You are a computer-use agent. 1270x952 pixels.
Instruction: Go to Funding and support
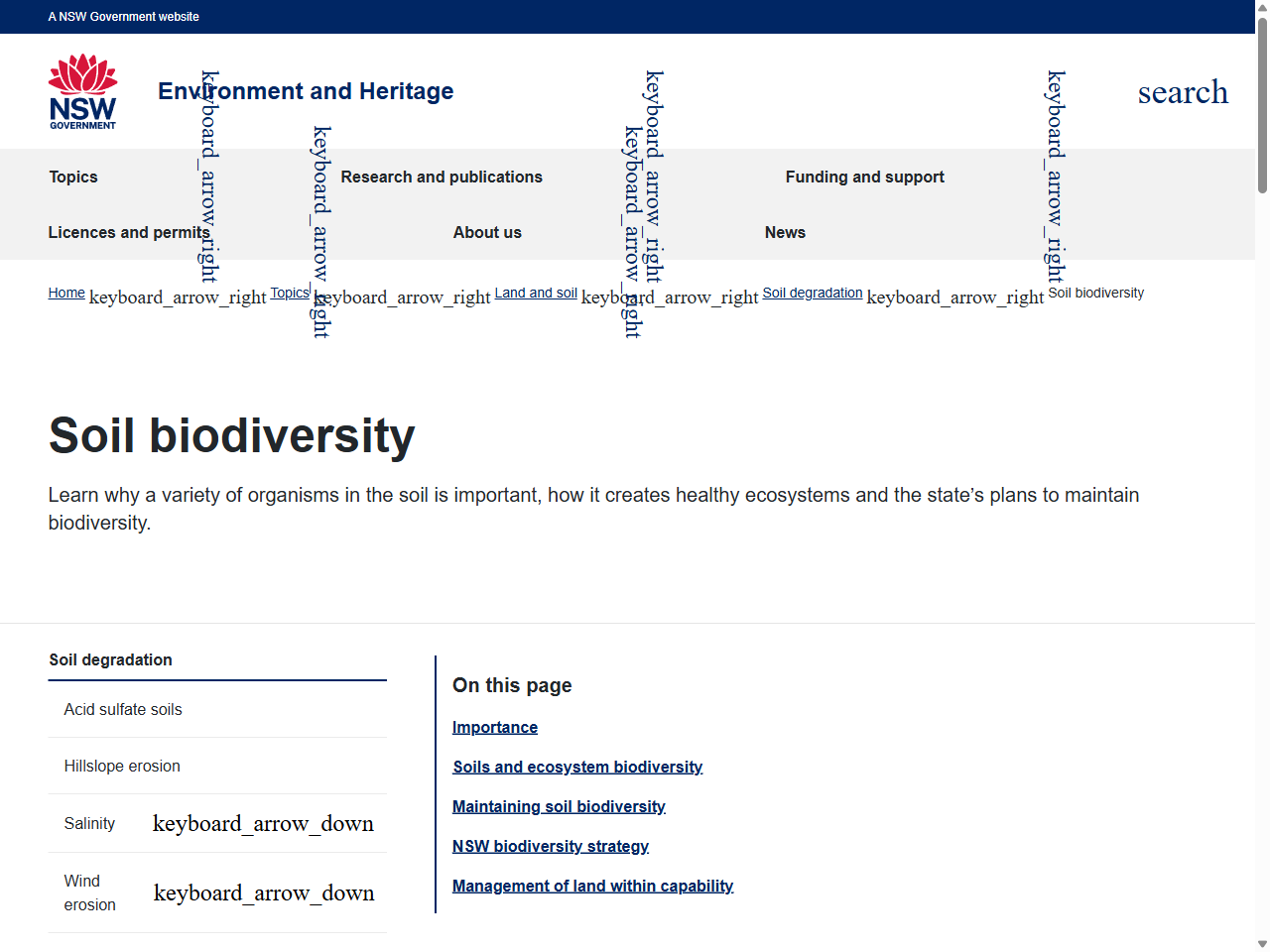864,177
